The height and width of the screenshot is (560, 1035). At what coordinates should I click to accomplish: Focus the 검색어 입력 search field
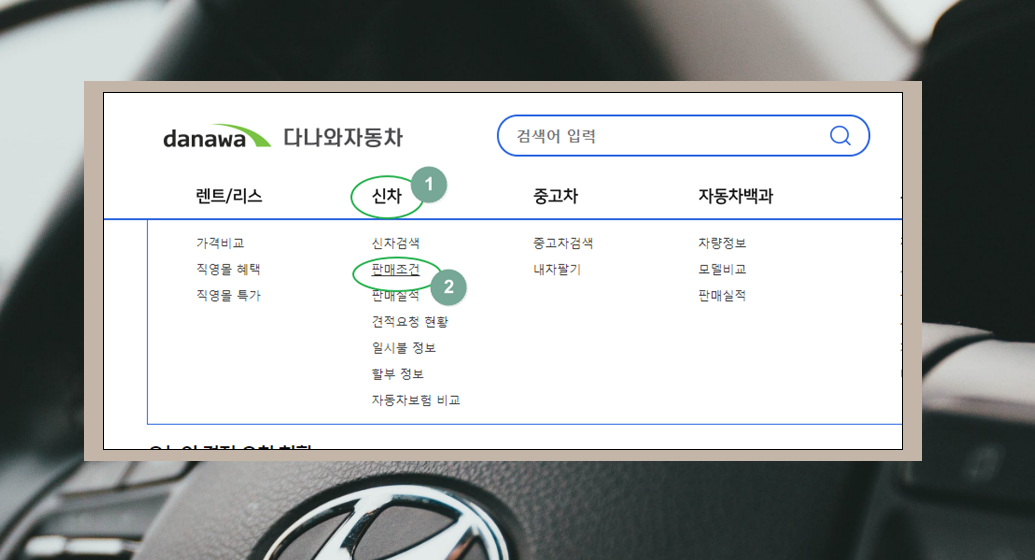[x=683, y=135]
